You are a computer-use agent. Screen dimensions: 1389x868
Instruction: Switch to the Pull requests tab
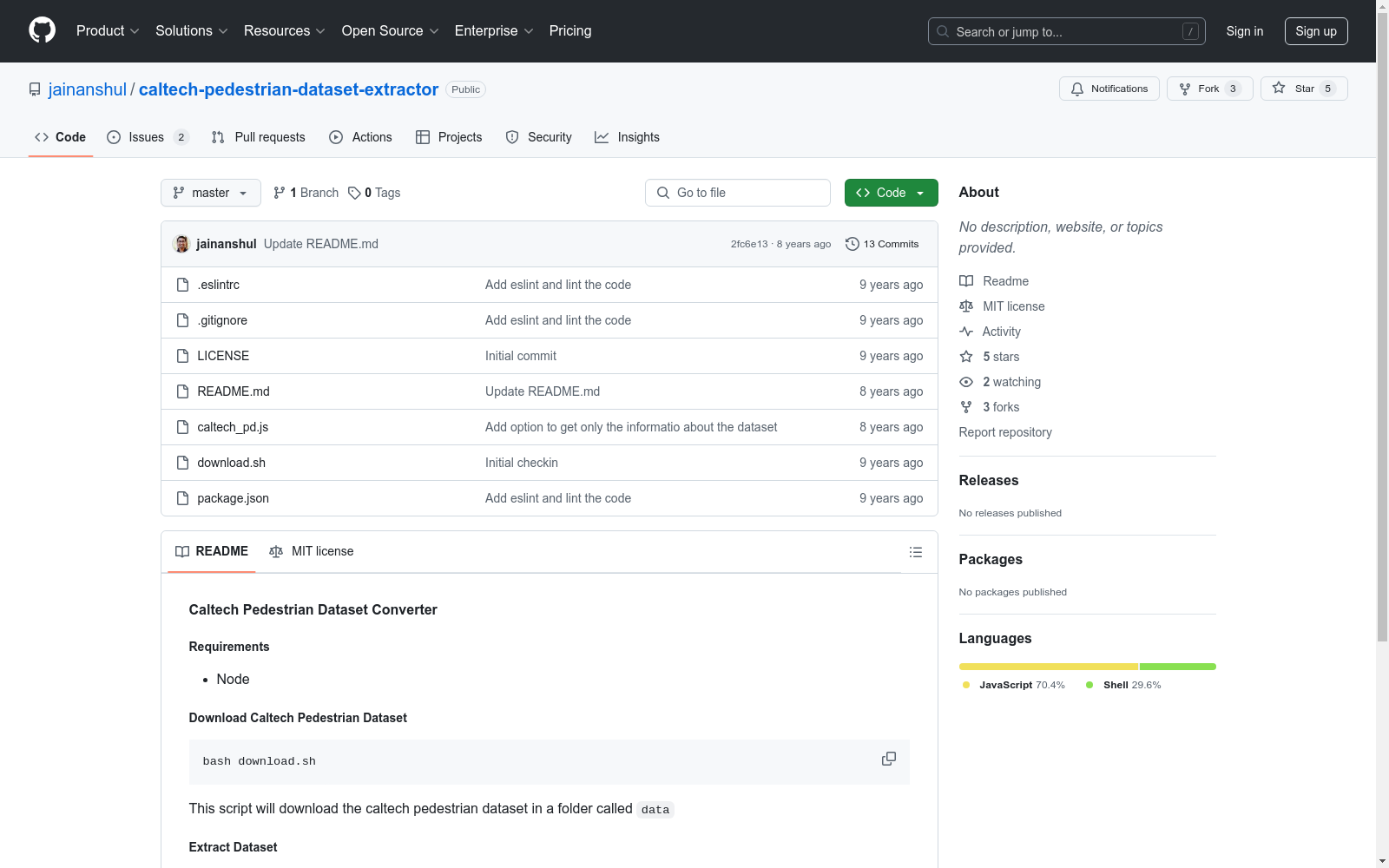coord(259,137)
